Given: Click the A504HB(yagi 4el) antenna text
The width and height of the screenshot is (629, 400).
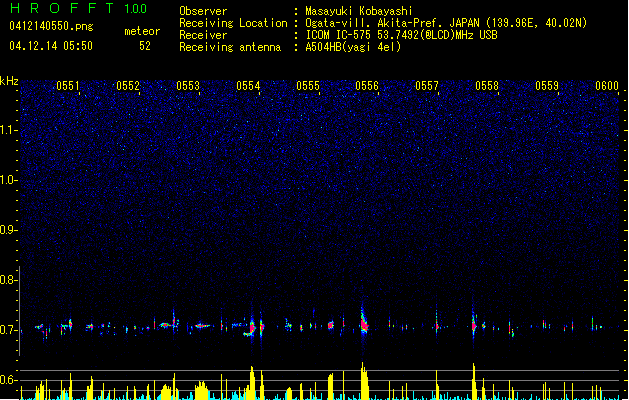Looking at the screenshot, I should click(x=353, y=47).
